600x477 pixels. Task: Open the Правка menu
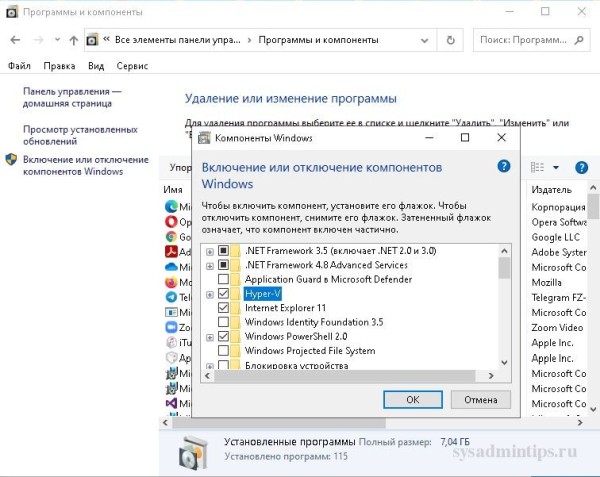click(59, 66)
